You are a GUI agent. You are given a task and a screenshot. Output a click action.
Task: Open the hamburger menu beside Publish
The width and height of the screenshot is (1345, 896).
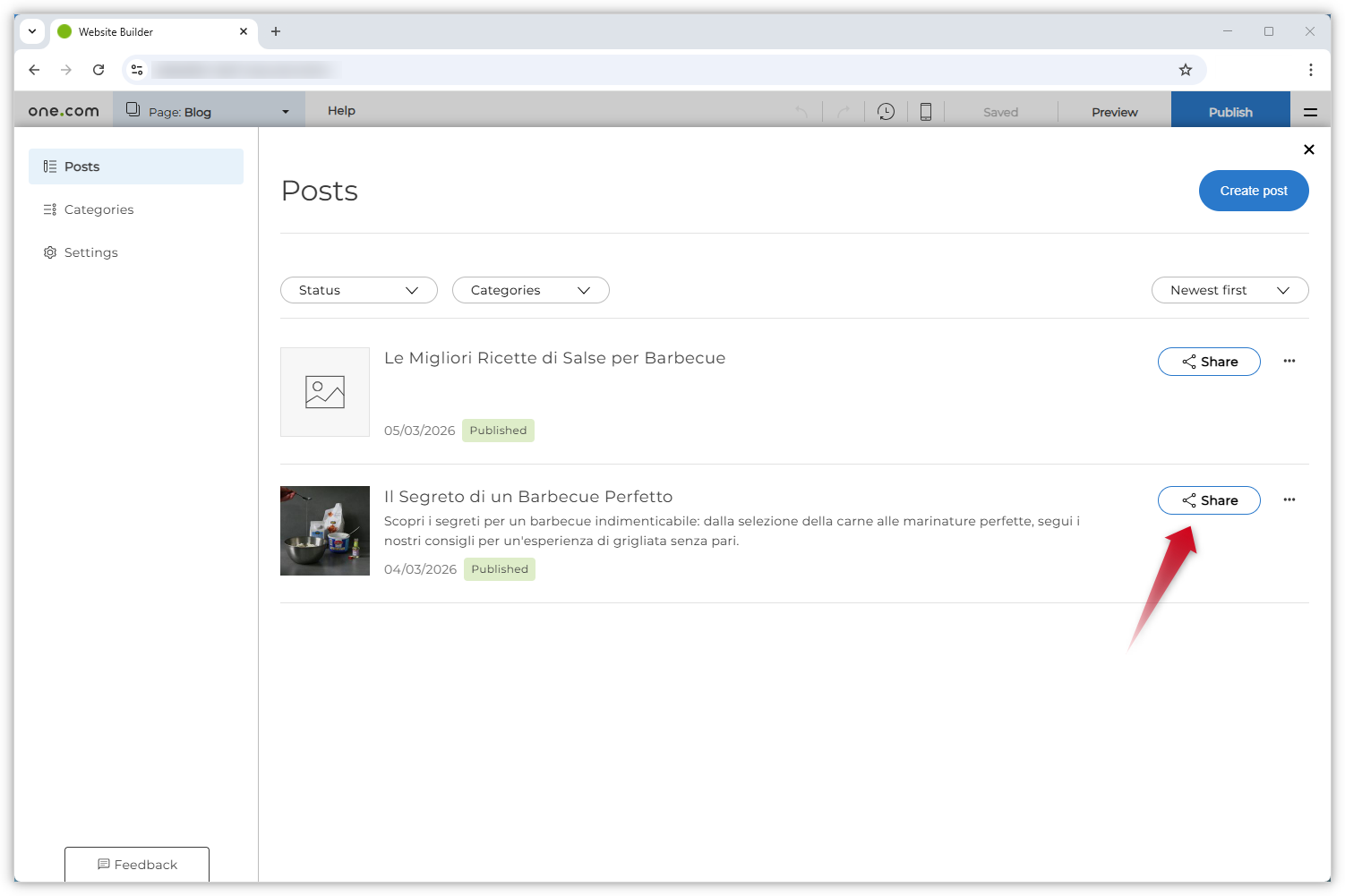click(1310, 110)
